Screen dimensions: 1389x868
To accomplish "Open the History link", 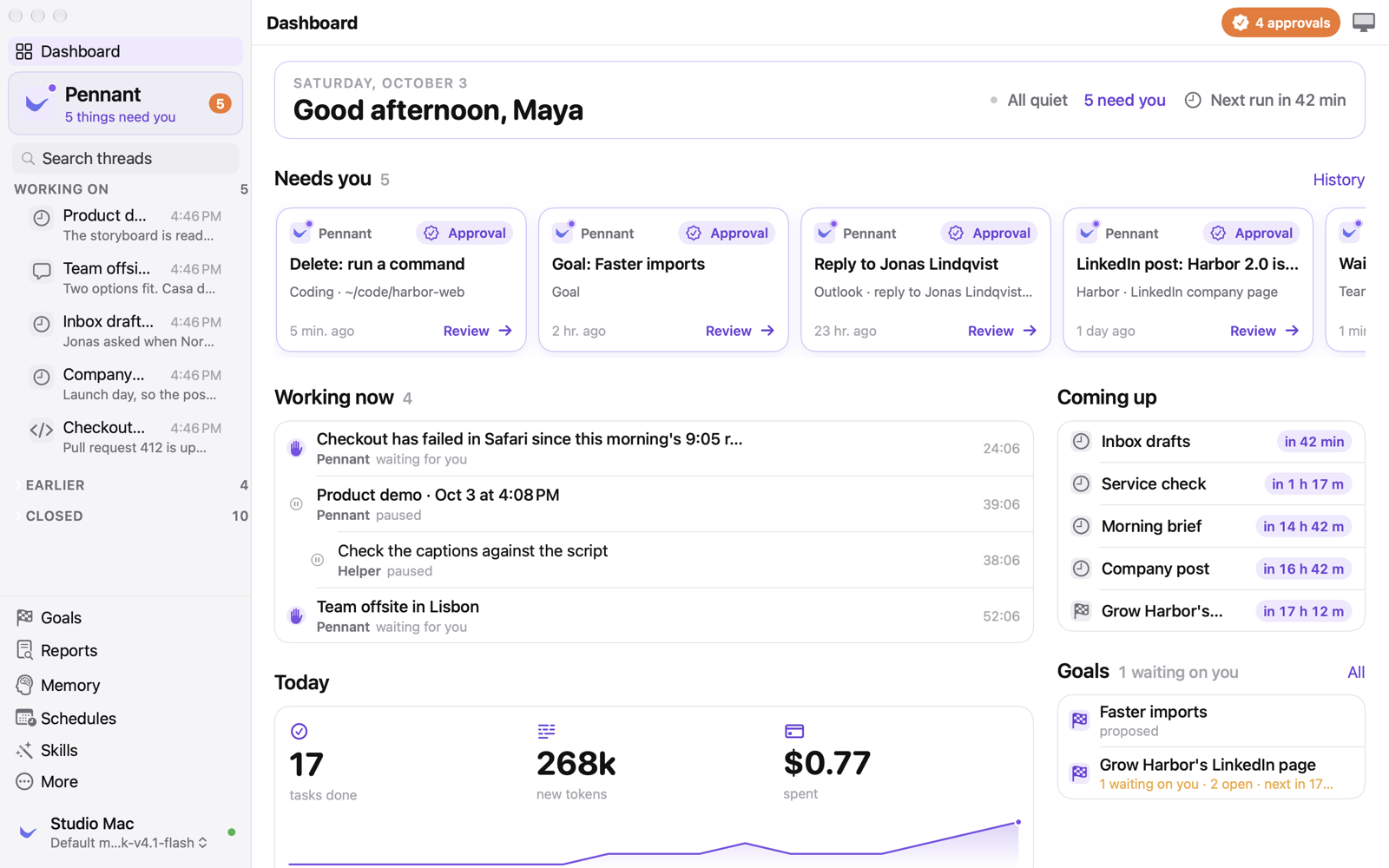I will coord(1339,180).
